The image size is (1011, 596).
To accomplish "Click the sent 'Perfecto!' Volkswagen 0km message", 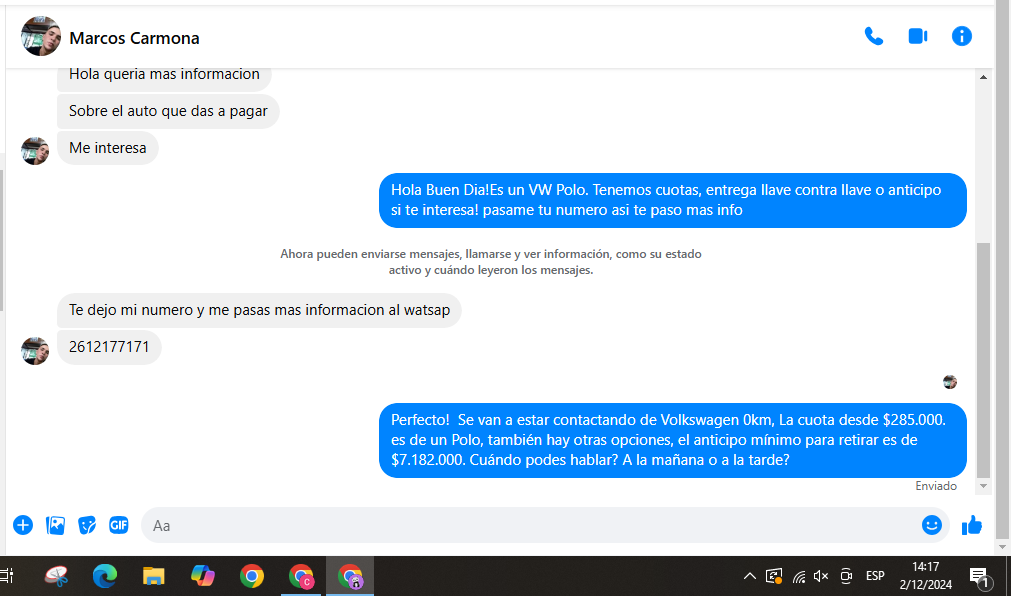I will pyautogui.click(x=672, y=441).
